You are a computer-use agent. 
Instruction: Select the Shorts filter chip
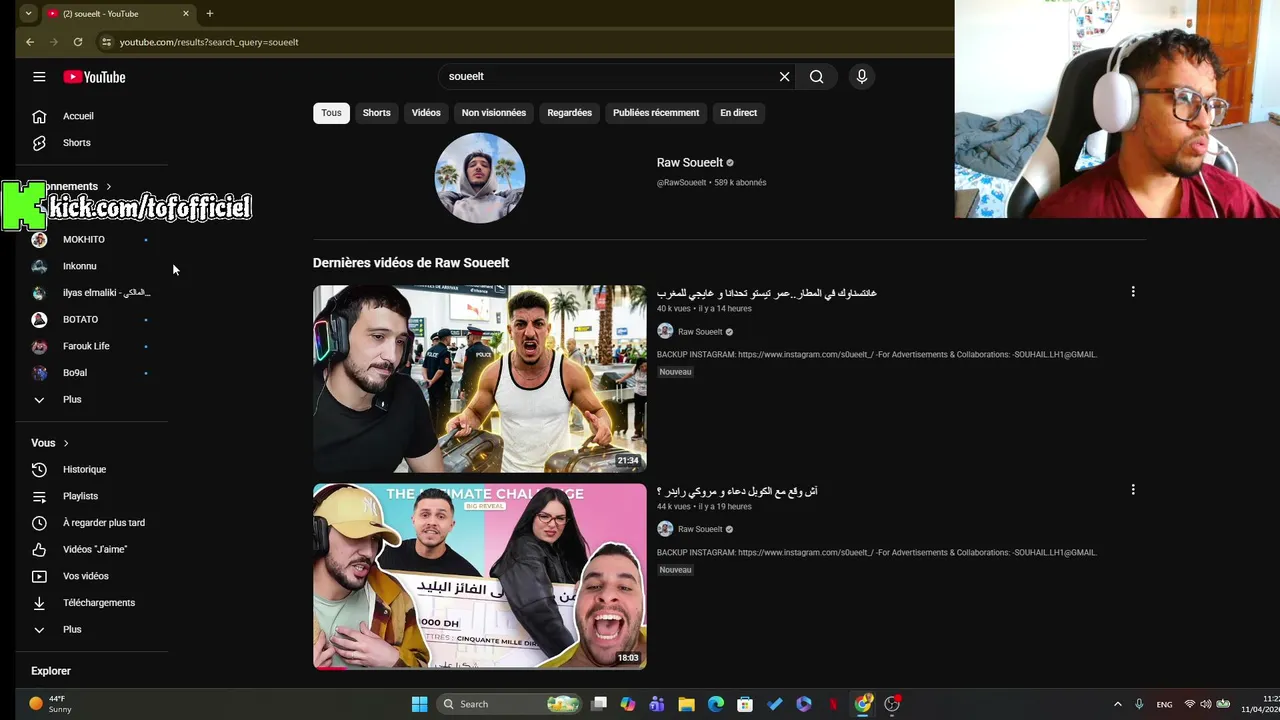coord(377,113)
